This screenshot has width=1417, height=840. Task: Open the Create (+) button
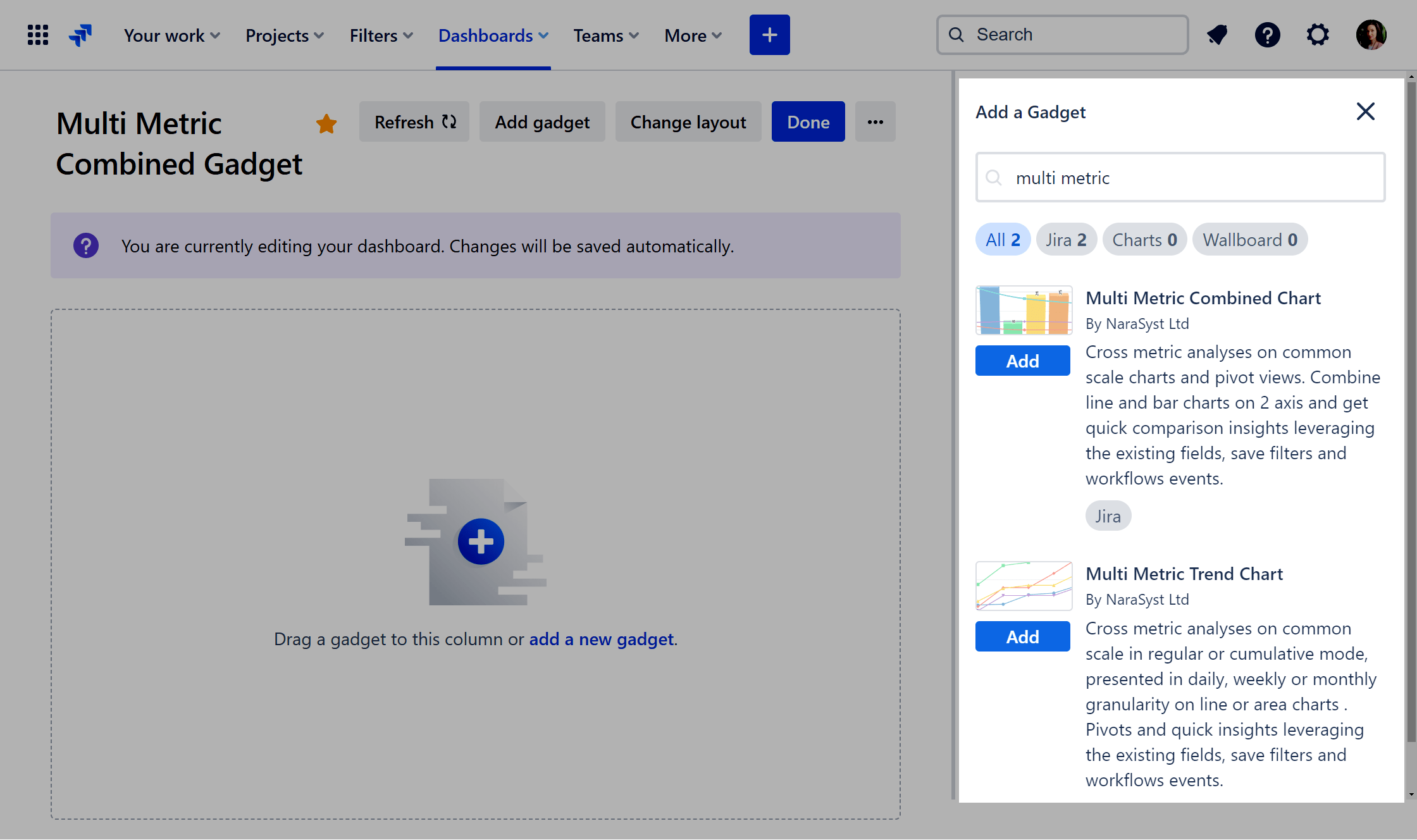pyautogui.click(x=769, y=35)
